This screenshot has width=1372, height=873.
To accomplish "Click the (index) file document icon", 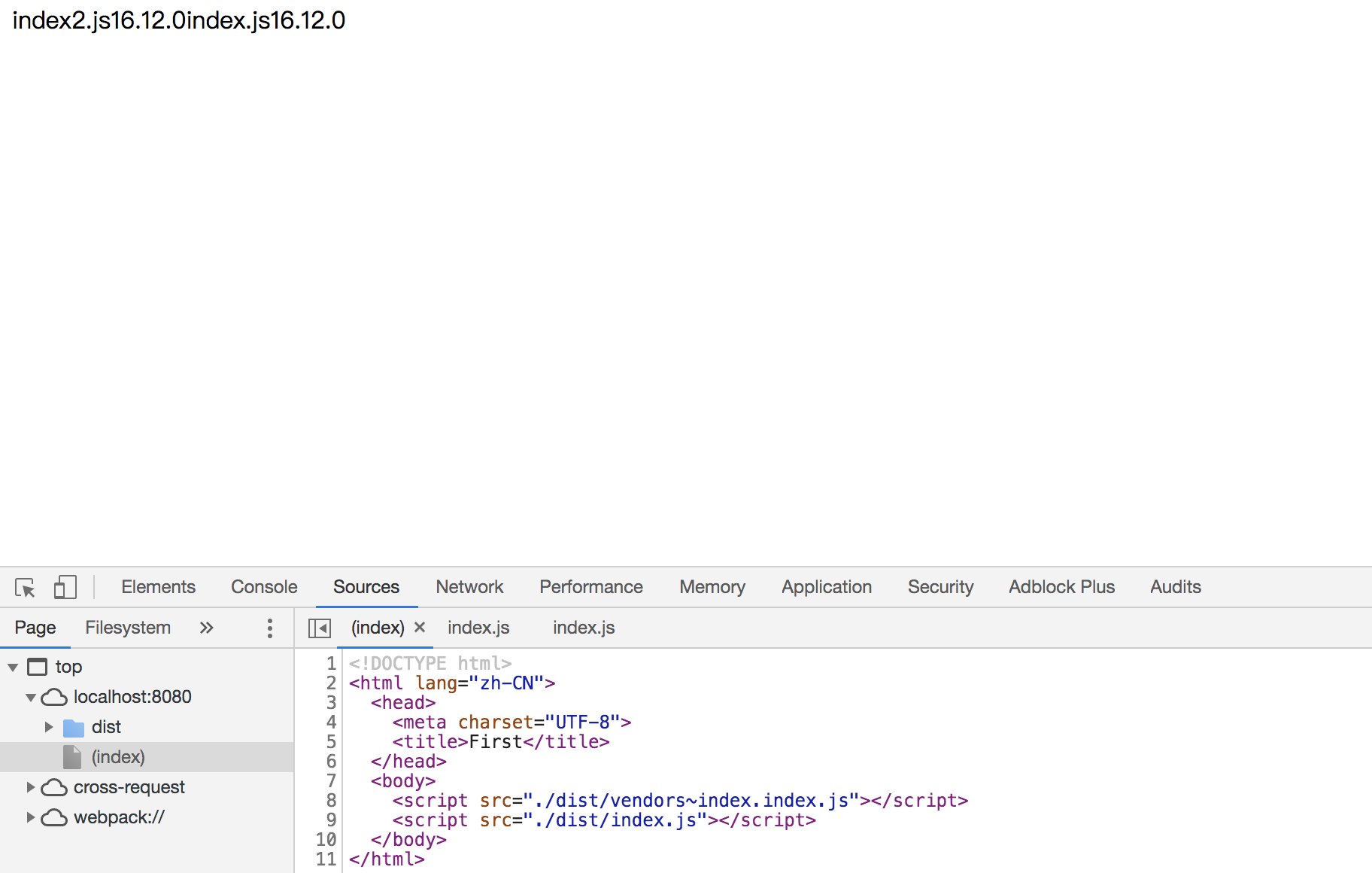I will click(x=72, y=757).
